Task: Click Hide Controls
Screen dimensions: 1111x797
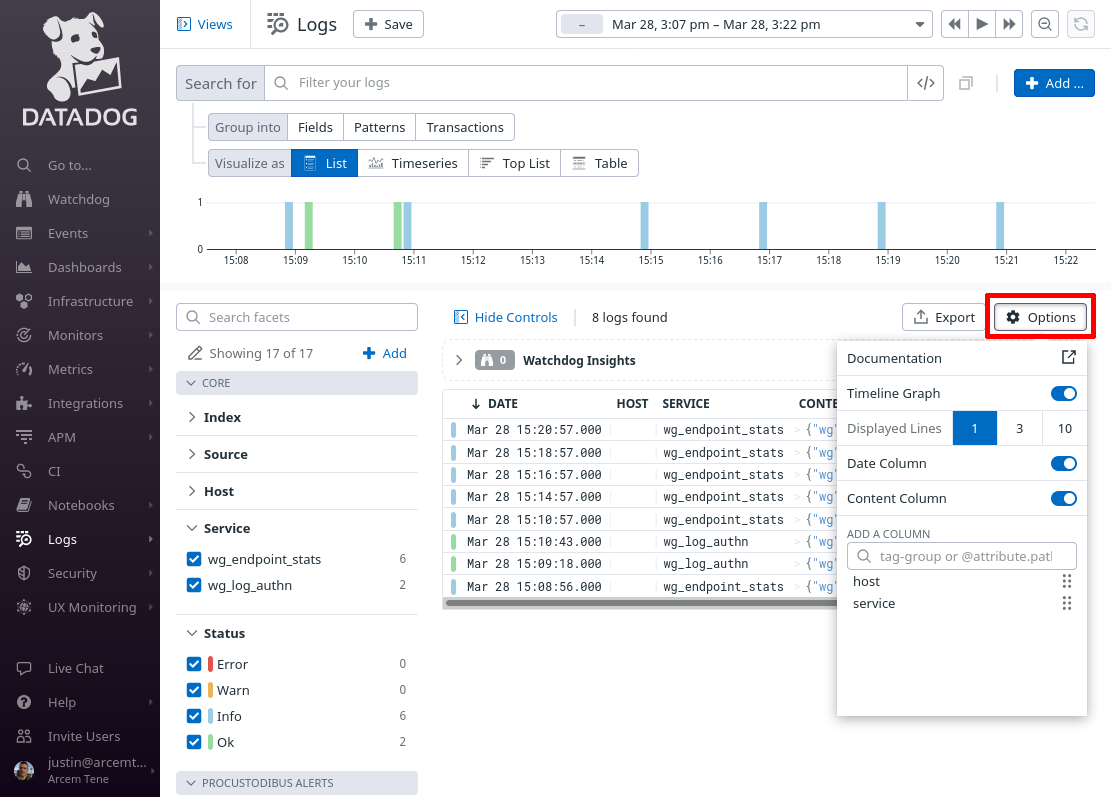Action: pos(506,317)
